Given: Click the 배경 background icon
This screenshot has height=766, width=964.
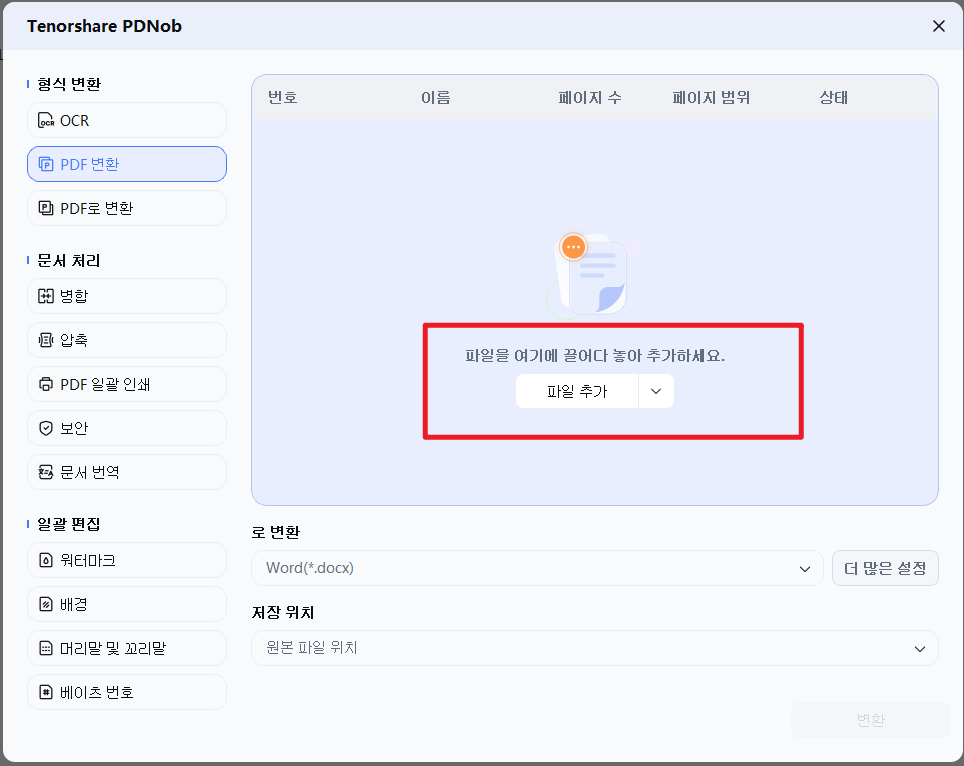Looking at the screenshot, I should coord(46,604).
